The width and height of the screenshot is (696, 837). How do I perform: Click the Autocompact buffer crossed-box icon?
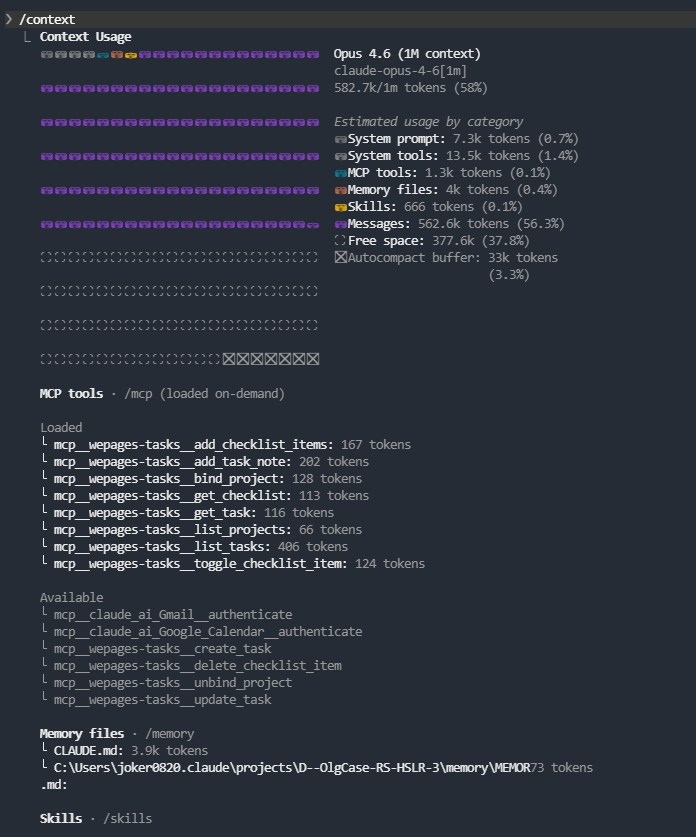click(340, 258)
